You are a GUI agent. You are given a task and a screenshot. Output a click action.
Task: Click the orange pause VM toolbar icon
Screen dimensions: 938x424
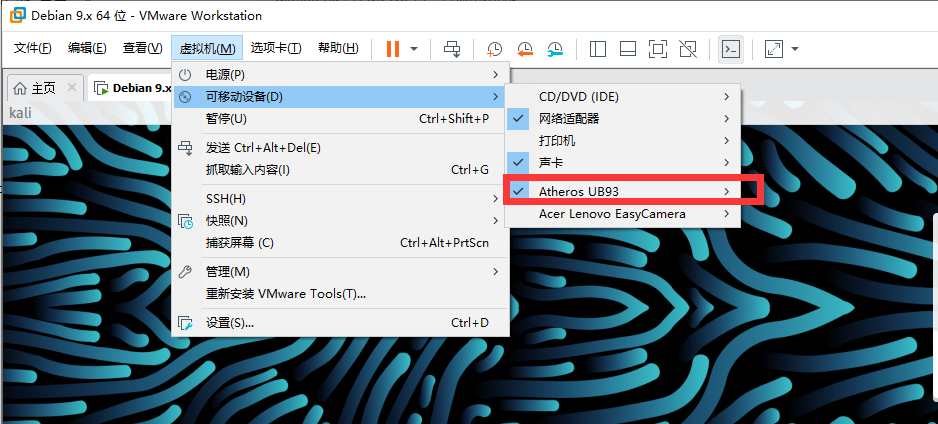coord(392,49)
